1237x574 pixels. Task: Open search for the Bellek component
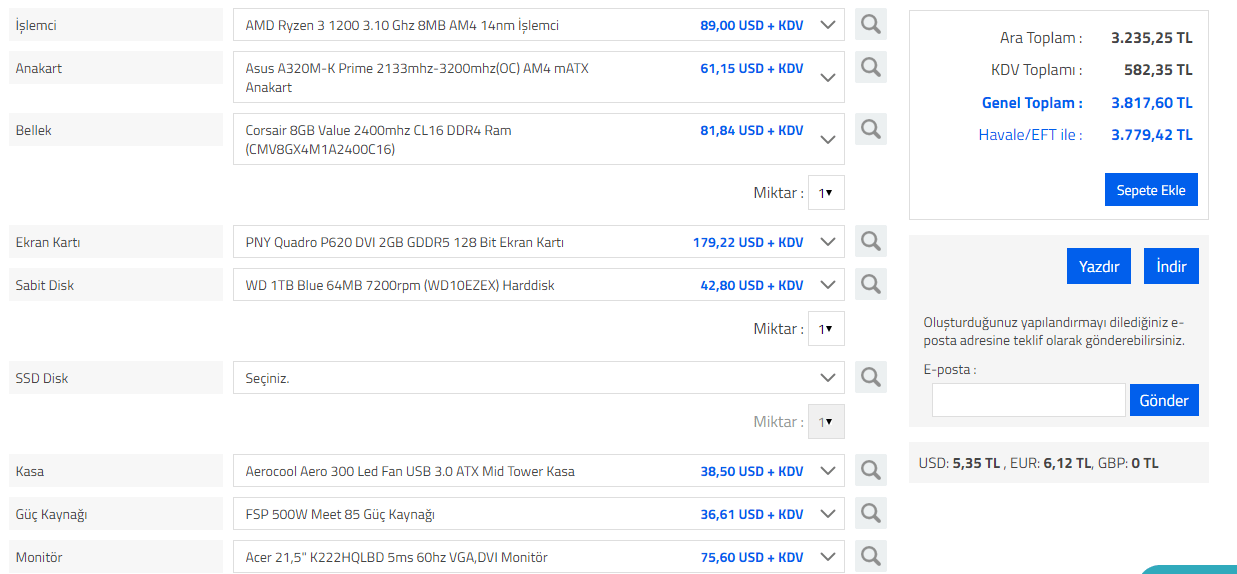coord(871,130)
